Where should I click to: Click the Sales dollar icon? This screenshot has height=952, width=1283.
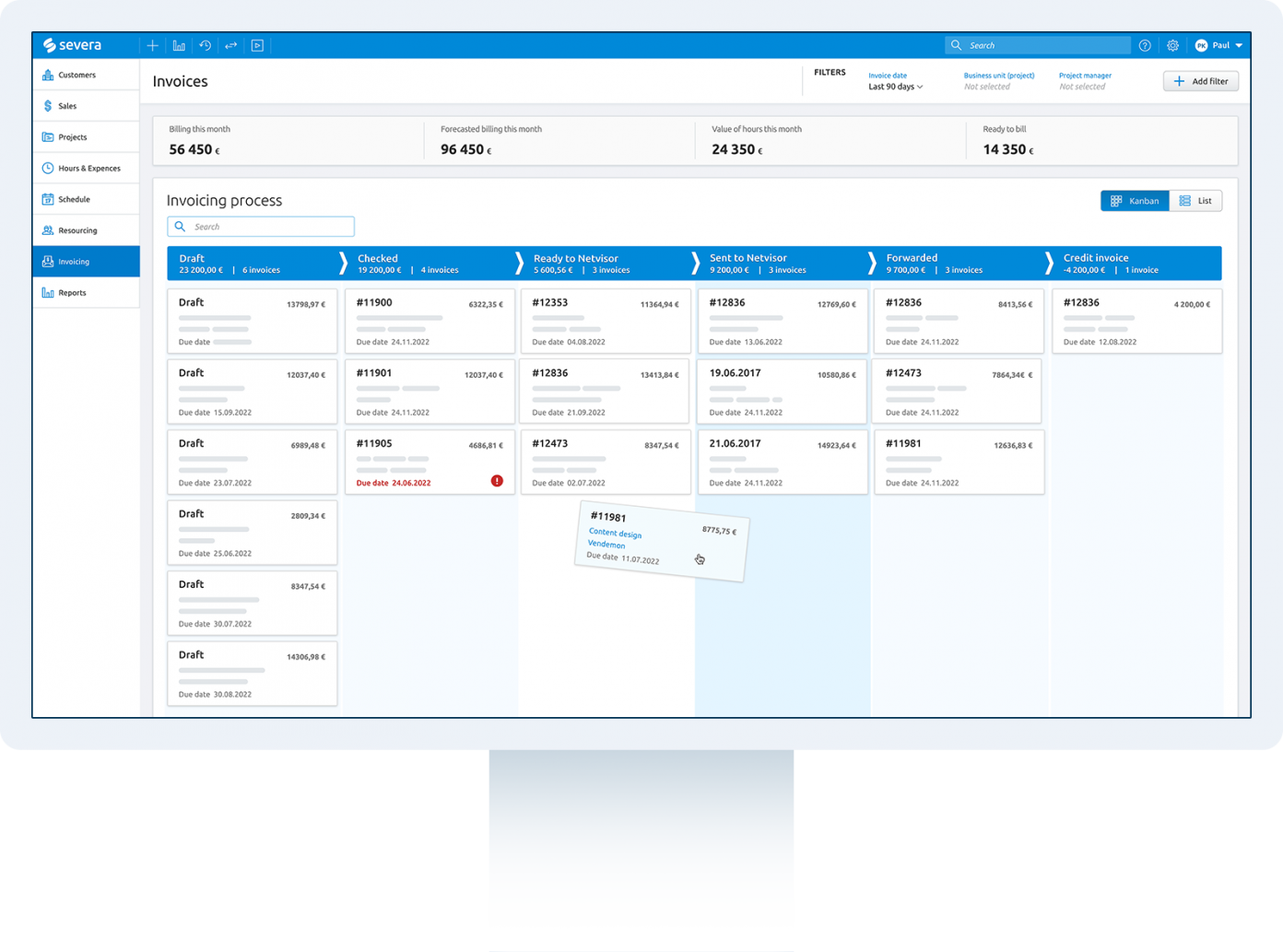pos(48,106)
